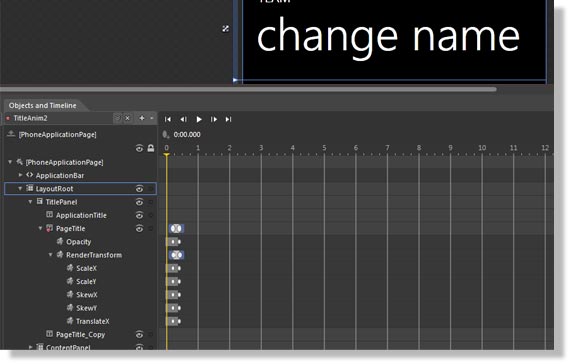Select the ScaleX keyframe marker
571x364 pixels.
tap(173, 268)
